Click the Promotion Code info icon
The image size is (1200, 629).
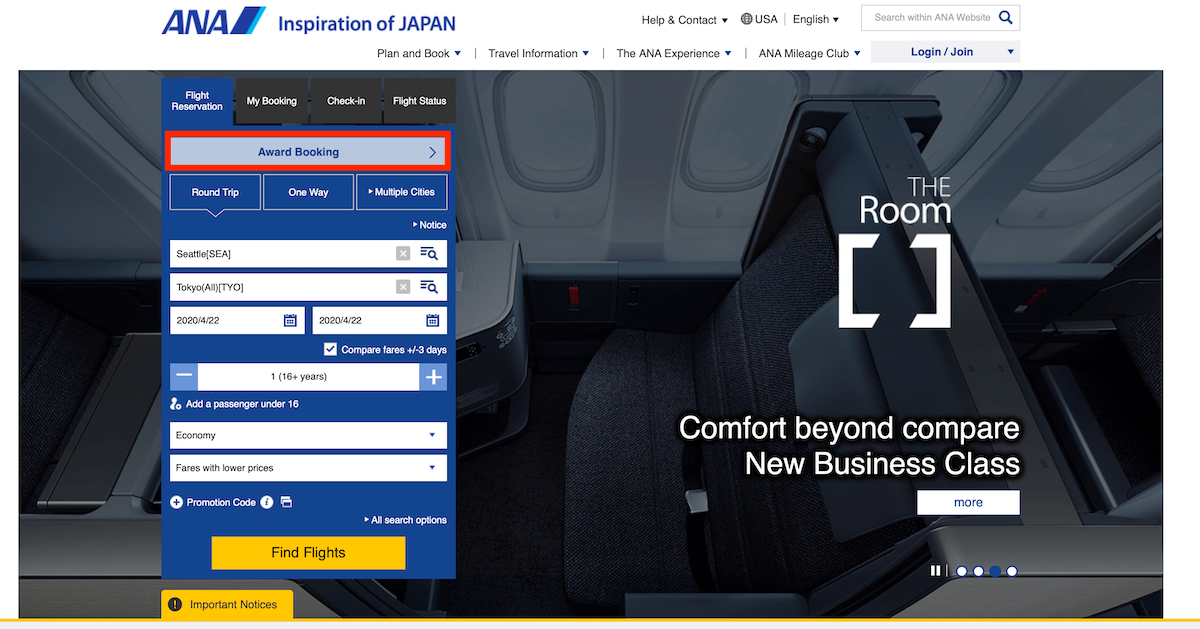coord(267,502)
